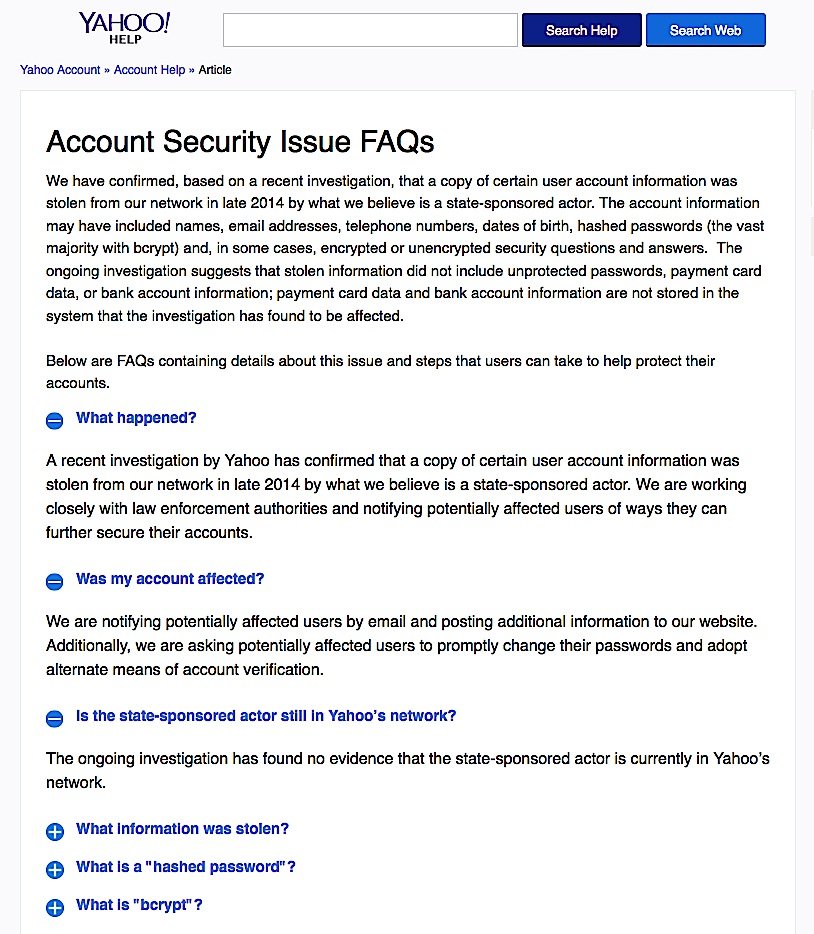The height and width of the screenshot is (934, 814).
Task: Select the "Was my account affected?" heading
Action: point(170,579)
